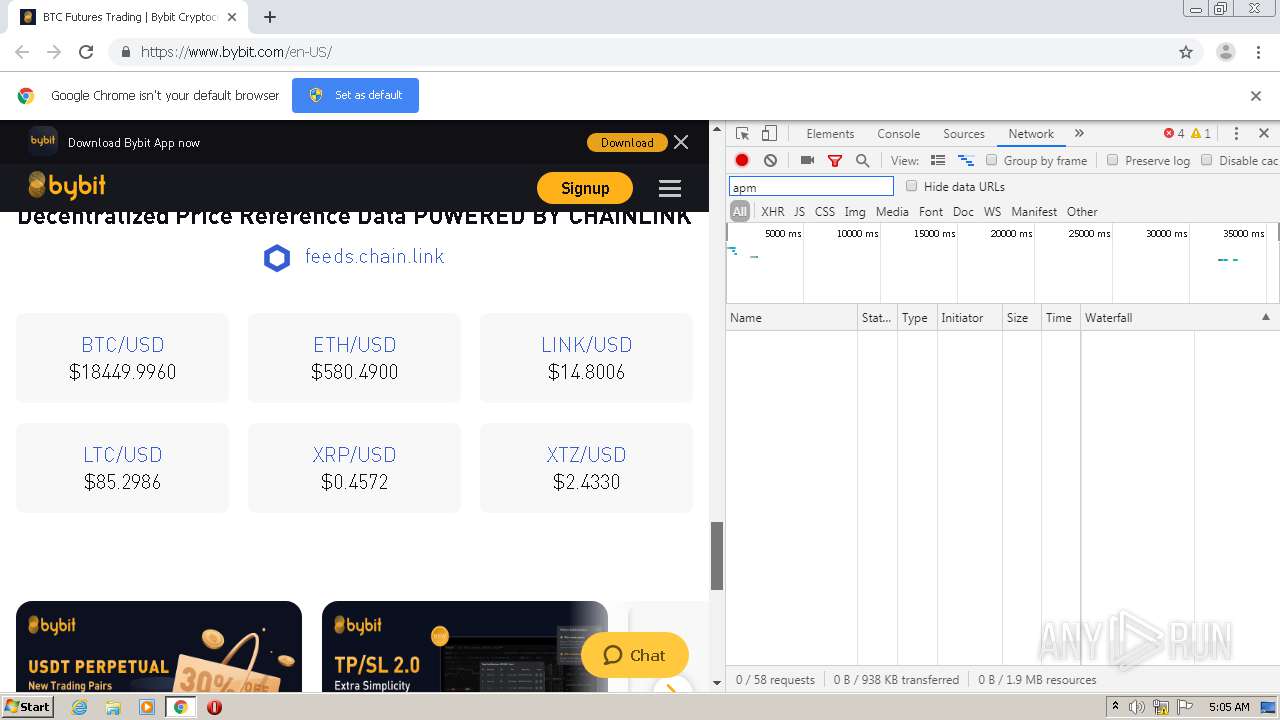Click the volume icon in system tray
The height and width of the screenshot is (720, 1280).
click(1137, 707)
